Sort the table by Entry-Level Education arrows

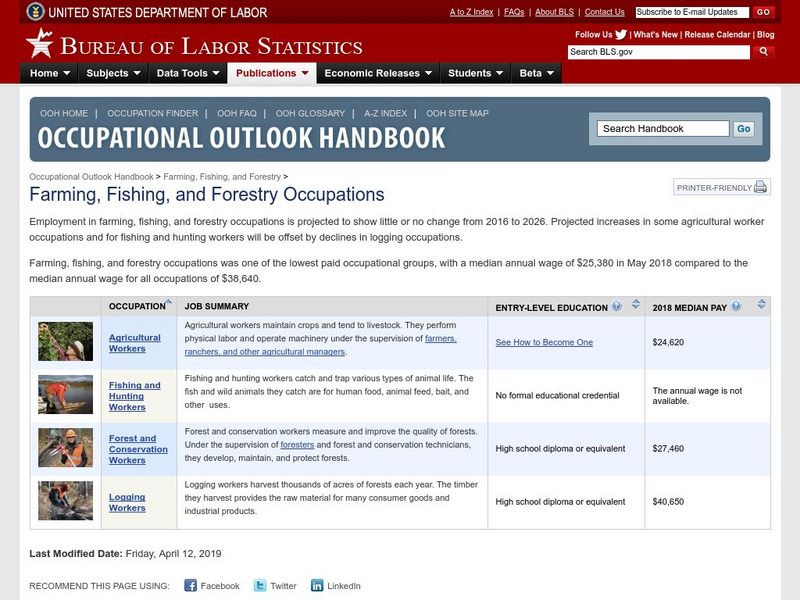point(636,304)
